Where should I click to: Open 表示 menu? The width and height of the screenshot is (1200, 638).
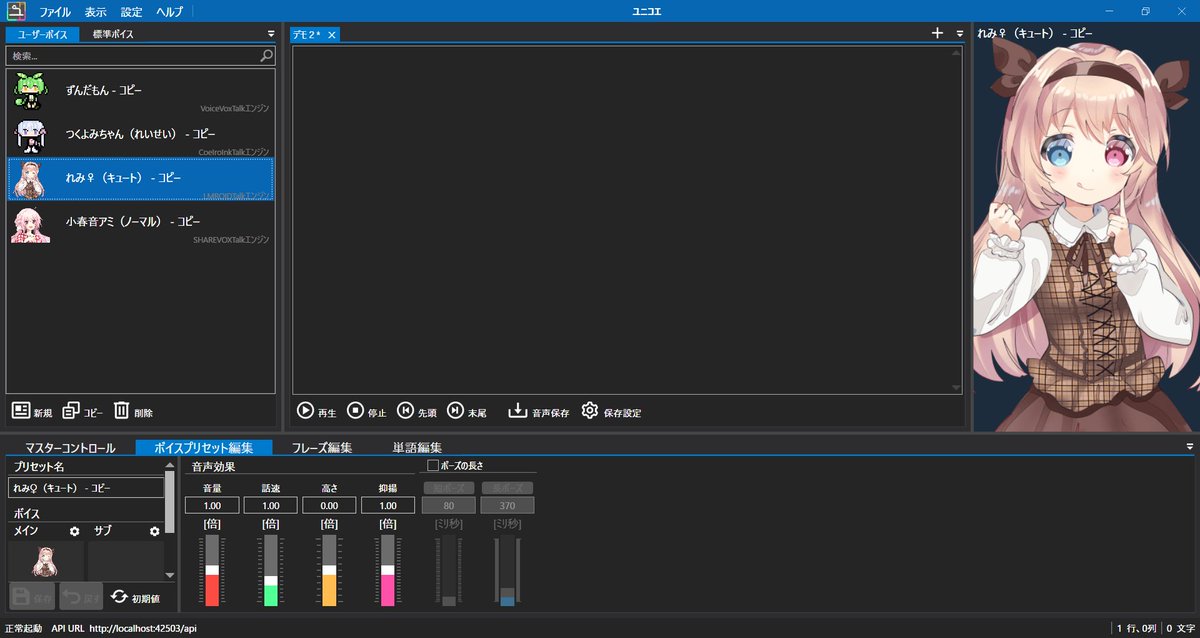[96, 12]
